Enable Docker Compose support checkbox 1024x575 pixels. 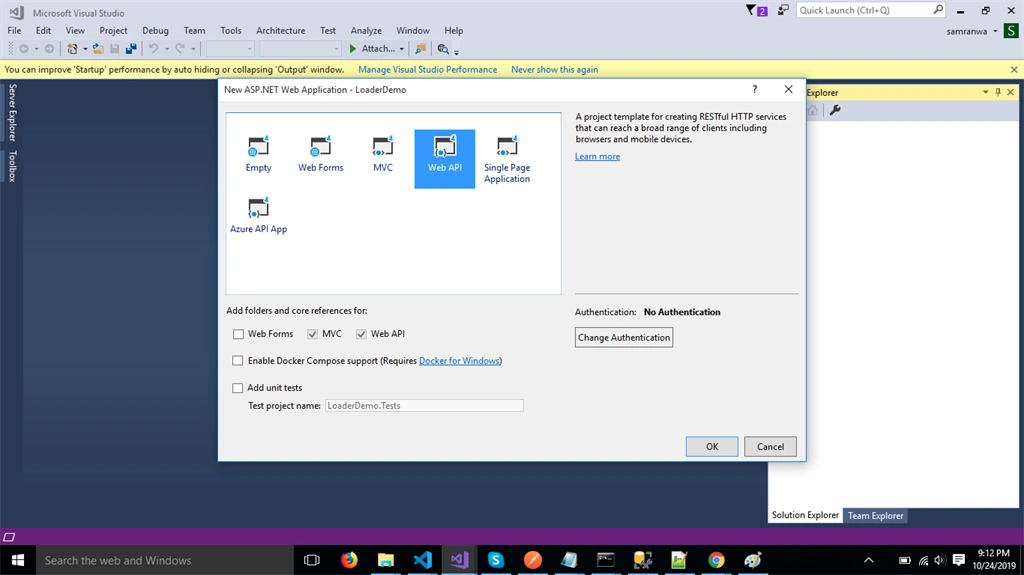238,361
